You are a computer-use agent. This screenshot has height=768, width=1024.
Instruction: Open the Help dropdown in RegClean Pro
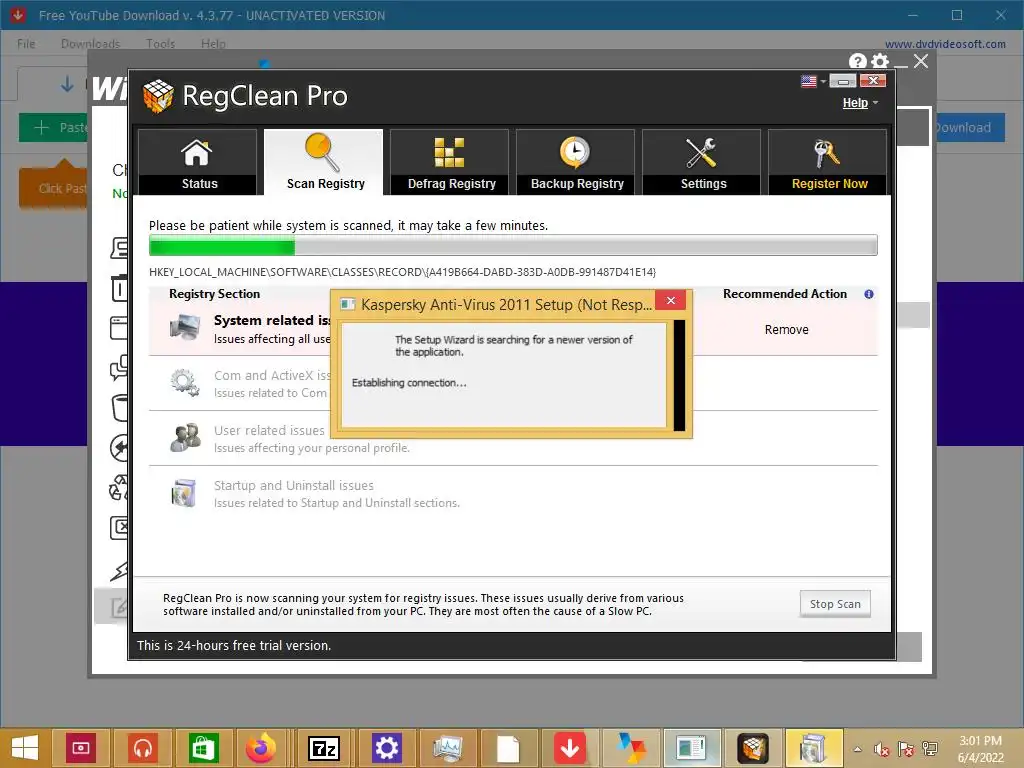coord(859,103)
